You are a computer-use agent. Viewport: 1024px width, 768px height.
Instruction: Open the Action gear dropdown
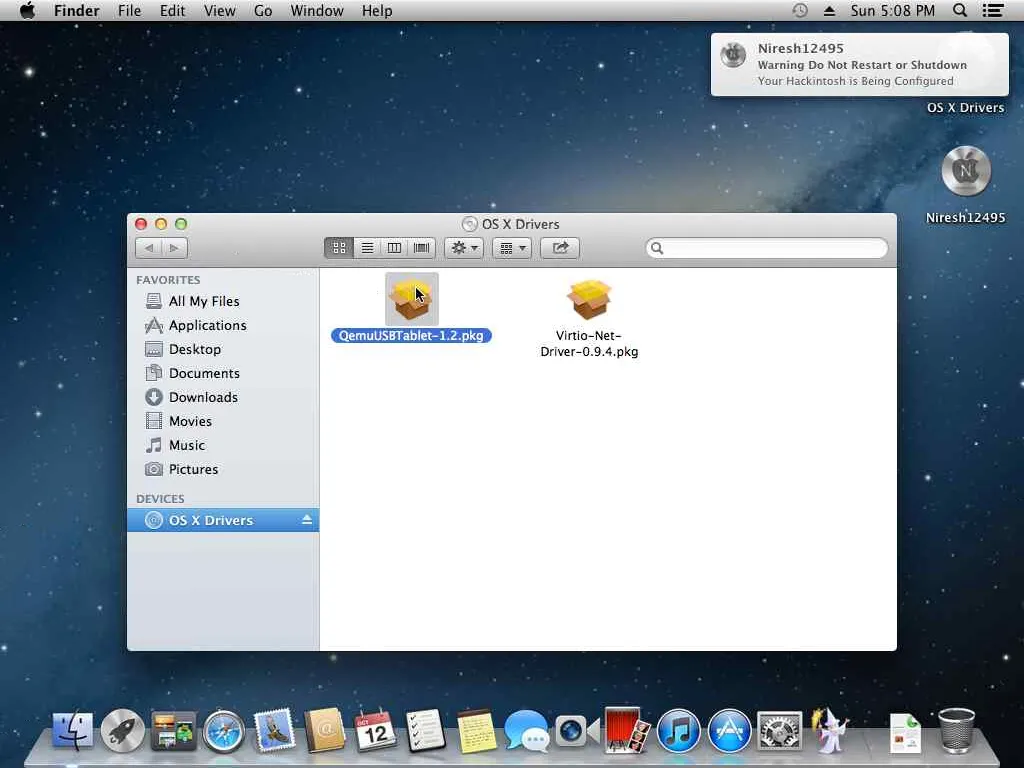tap(464, 248)
